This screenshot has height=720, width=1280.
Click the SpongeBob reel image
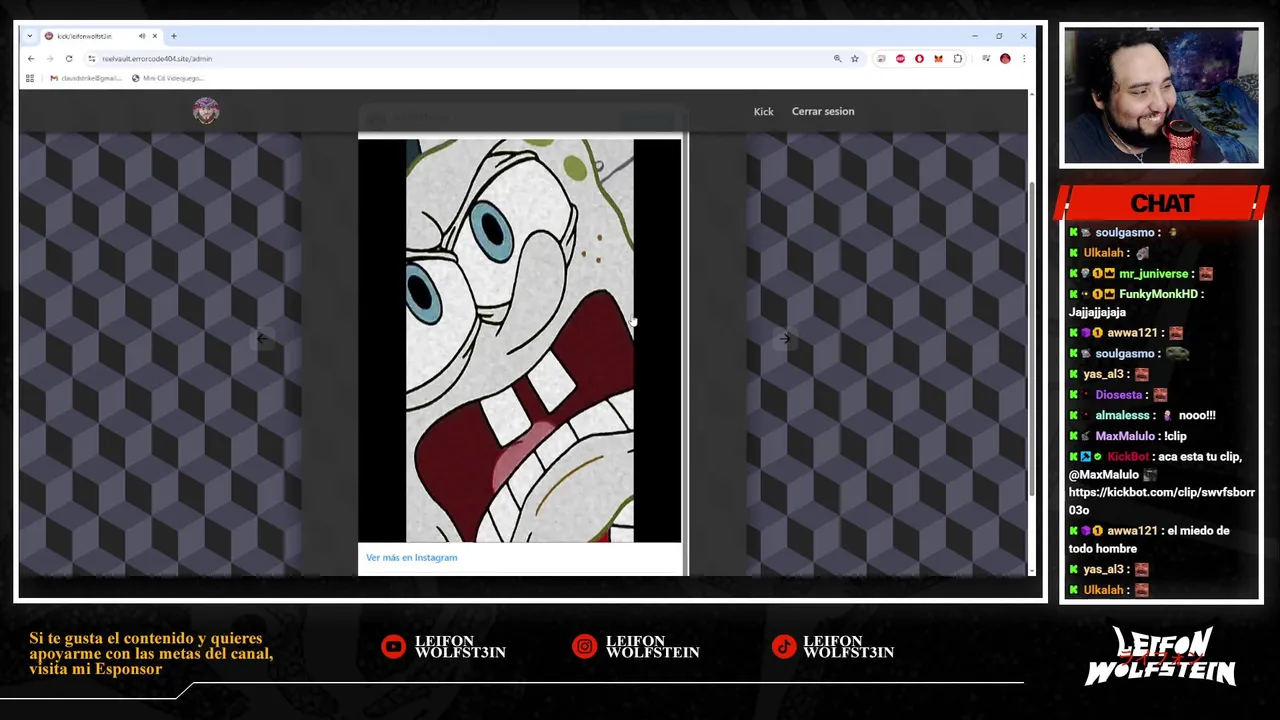pos(520,340)
